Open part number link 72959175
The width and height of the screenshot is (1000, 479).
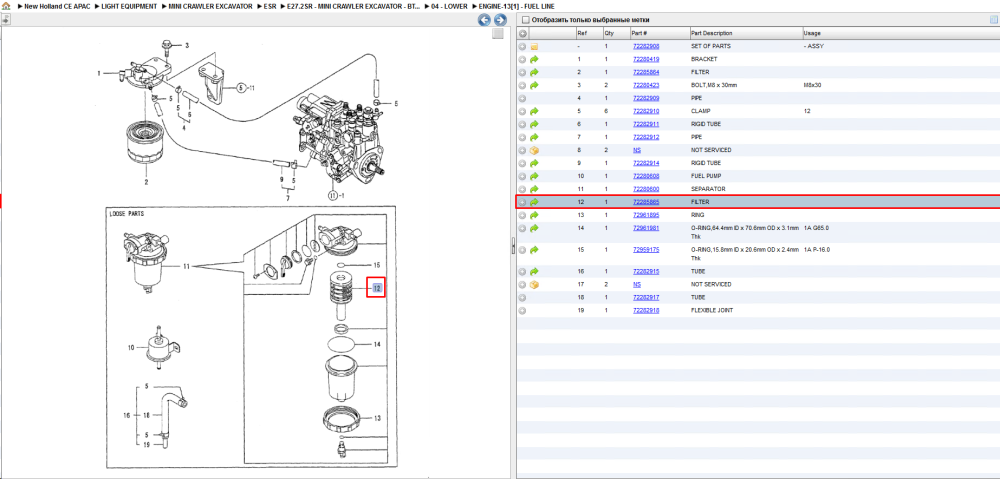(x=645, y=249)
